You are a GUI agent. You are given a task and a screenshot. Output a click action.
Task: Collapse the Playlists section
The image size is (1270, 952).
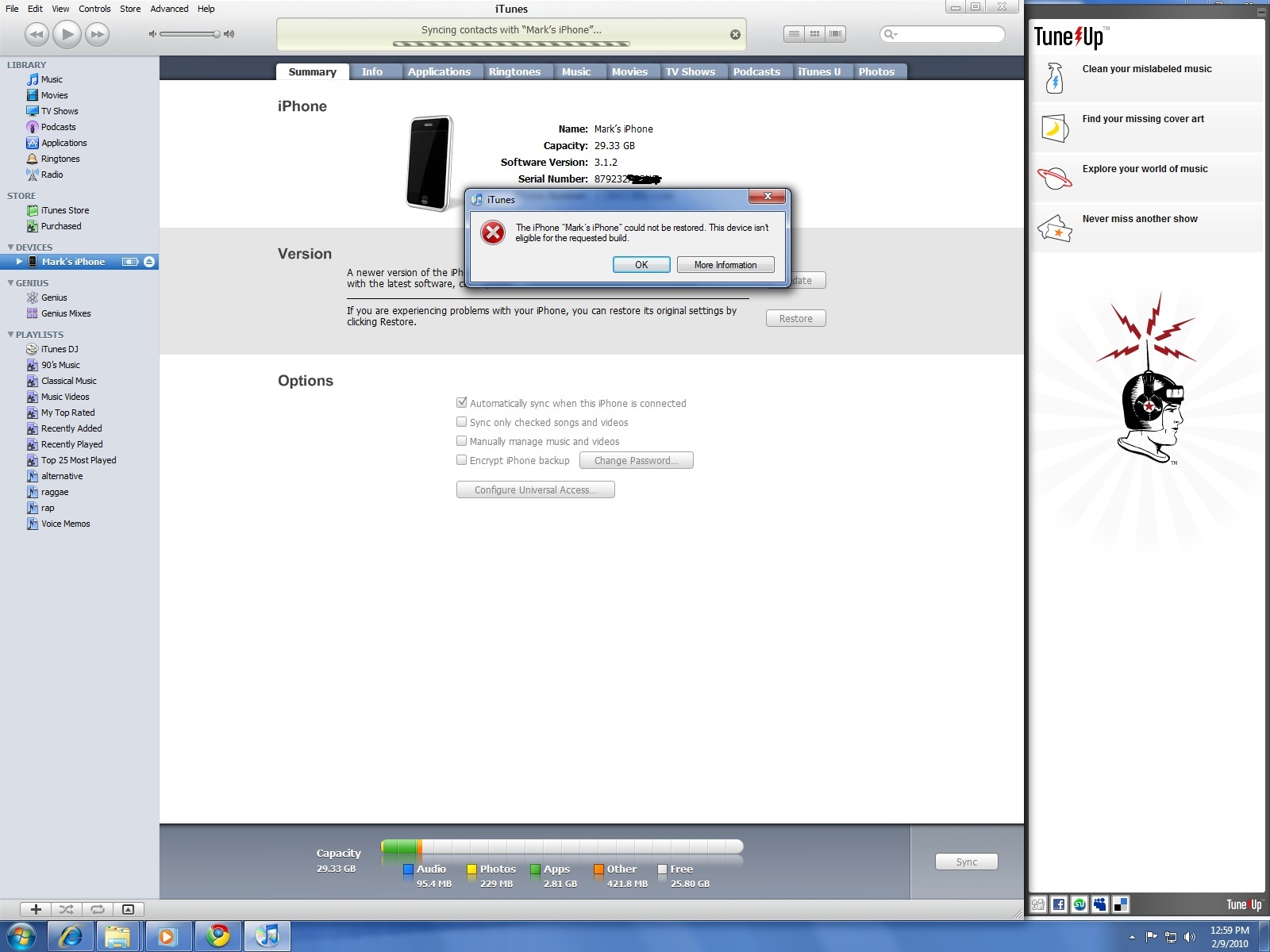point(10,335)
